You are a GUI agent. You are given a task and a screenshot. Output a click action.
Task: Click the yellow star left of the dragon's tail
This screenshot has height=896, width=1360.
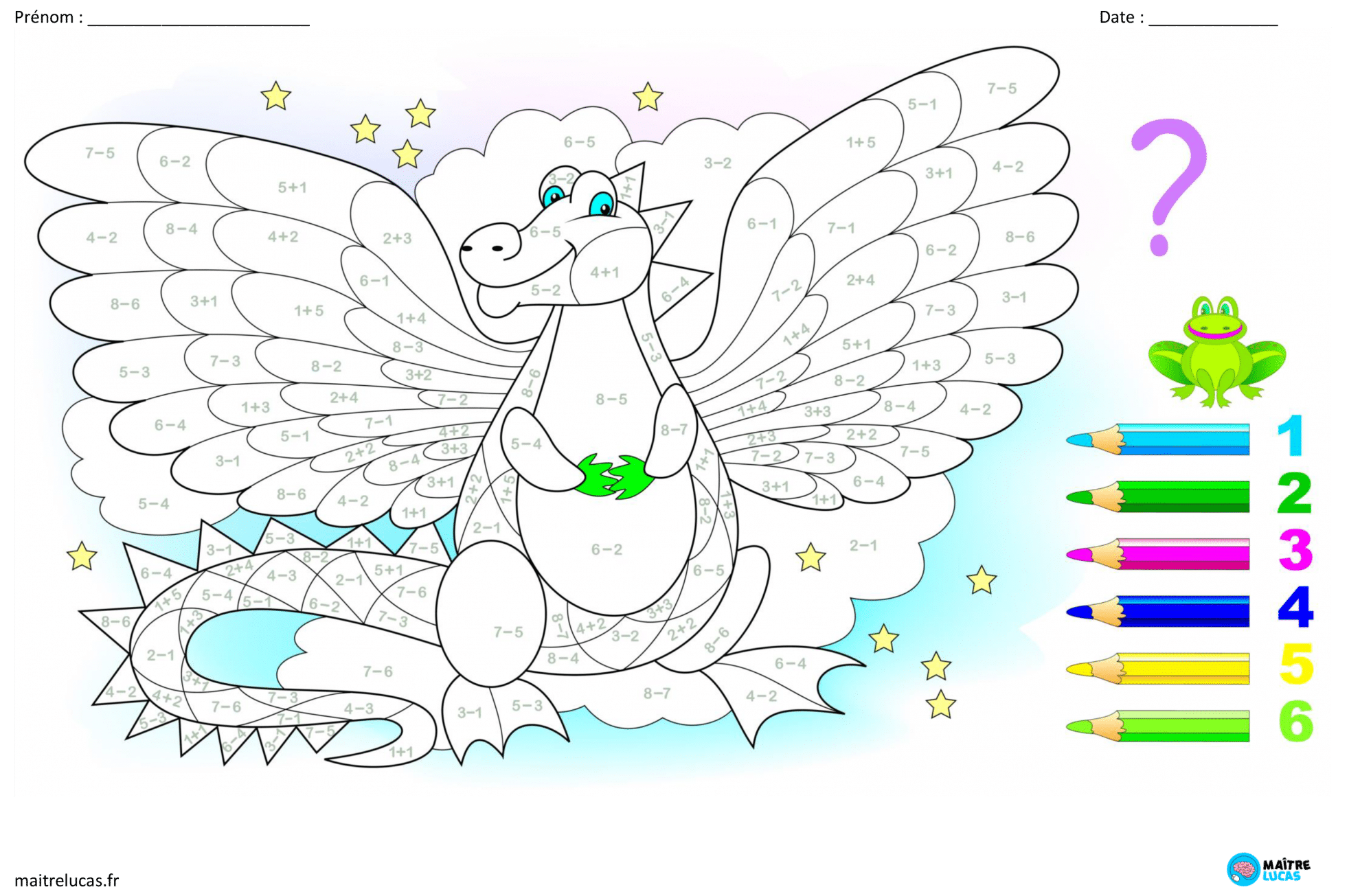tap(82, 557)
